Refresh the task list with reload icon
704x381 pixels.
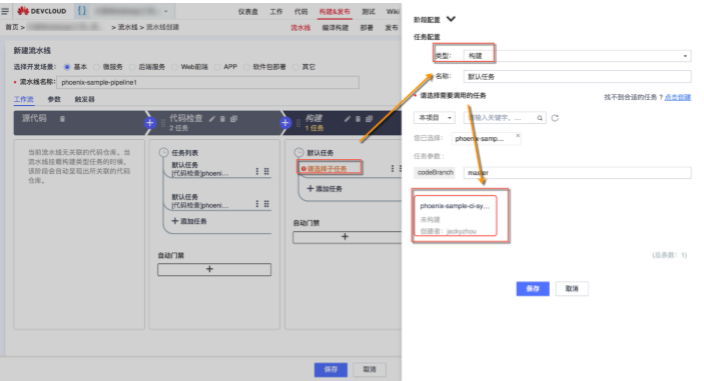coord(555,118)
